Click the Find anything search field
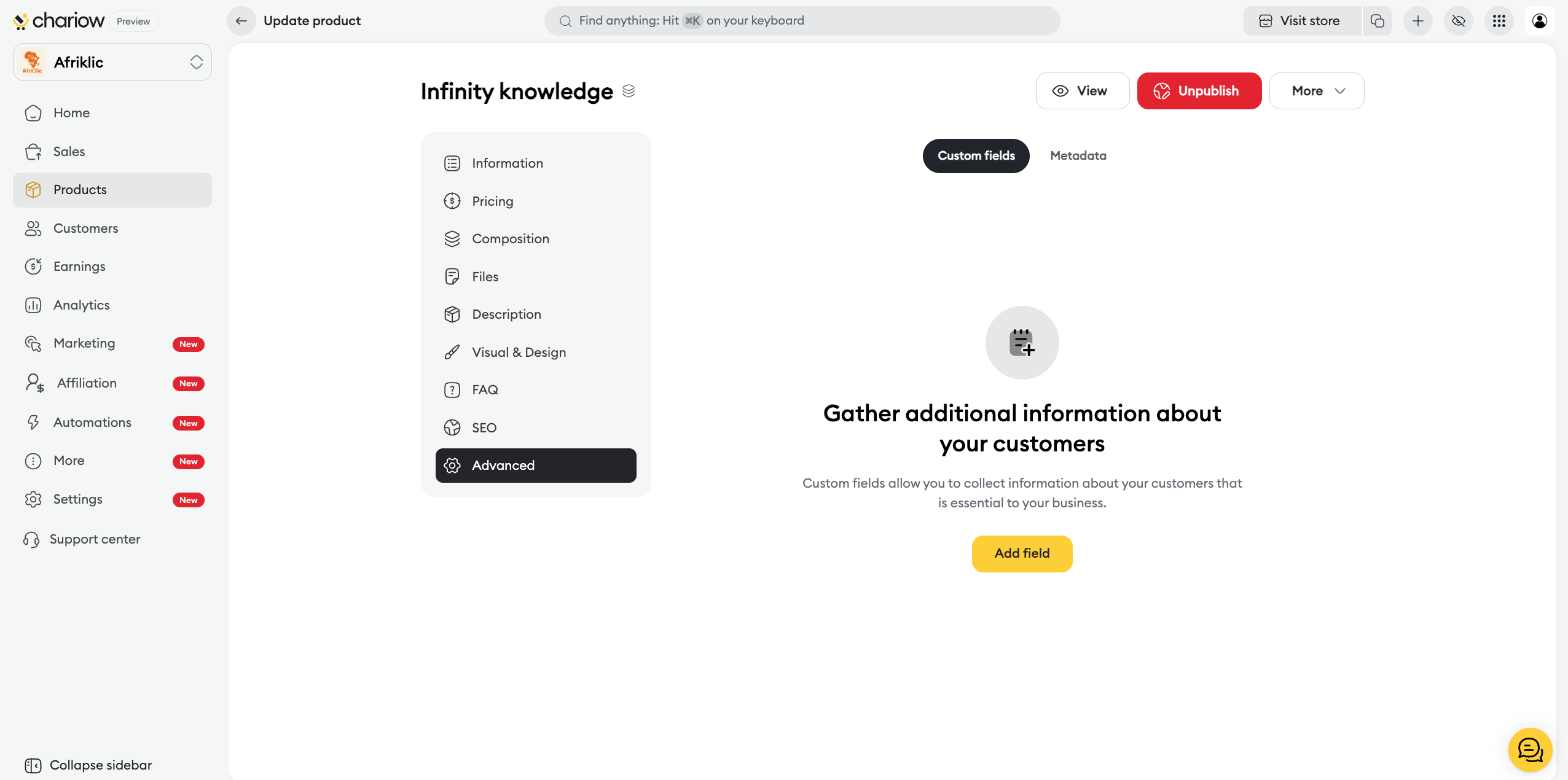Screen dimensions: 1568x780 click(802, 21)
